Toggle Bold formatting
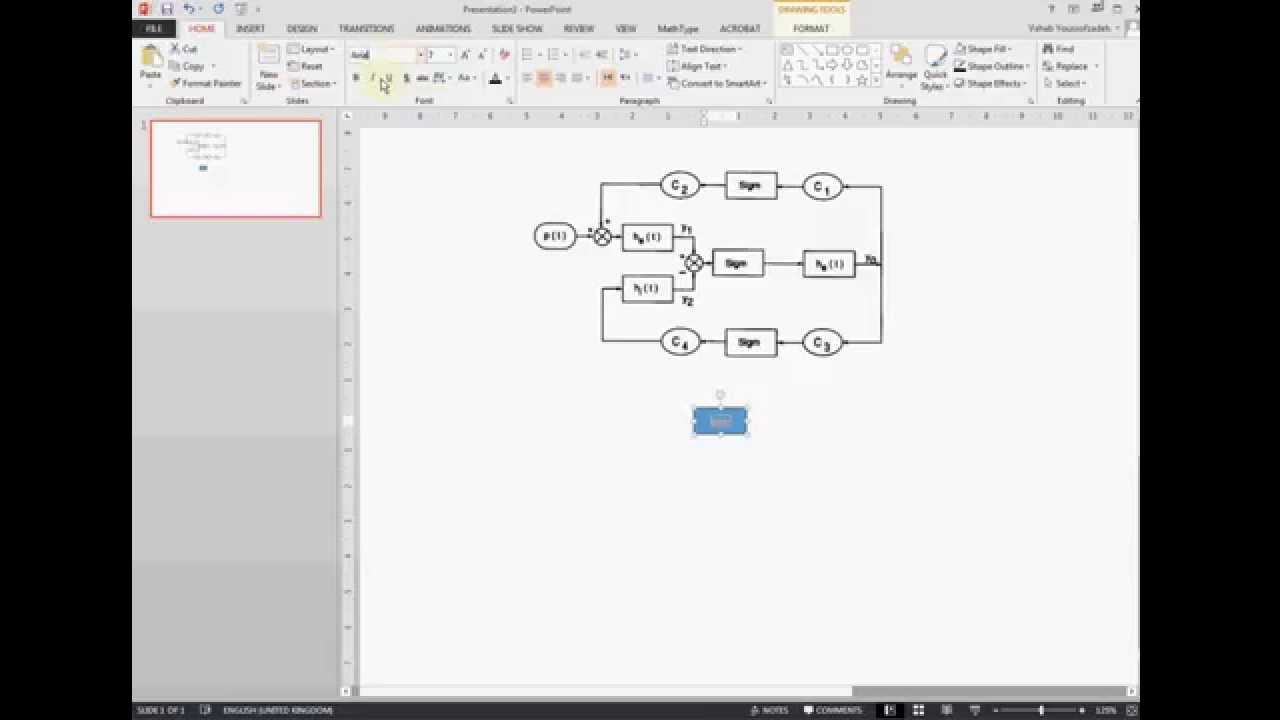1280x720 pixels. tap(356, 78)
